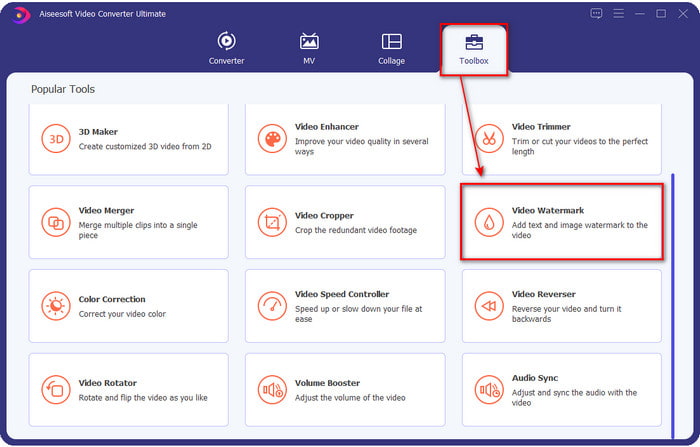Viewport: 700px width, 447px height.
Task: Select the Toolbox tab
Action: 474,49
